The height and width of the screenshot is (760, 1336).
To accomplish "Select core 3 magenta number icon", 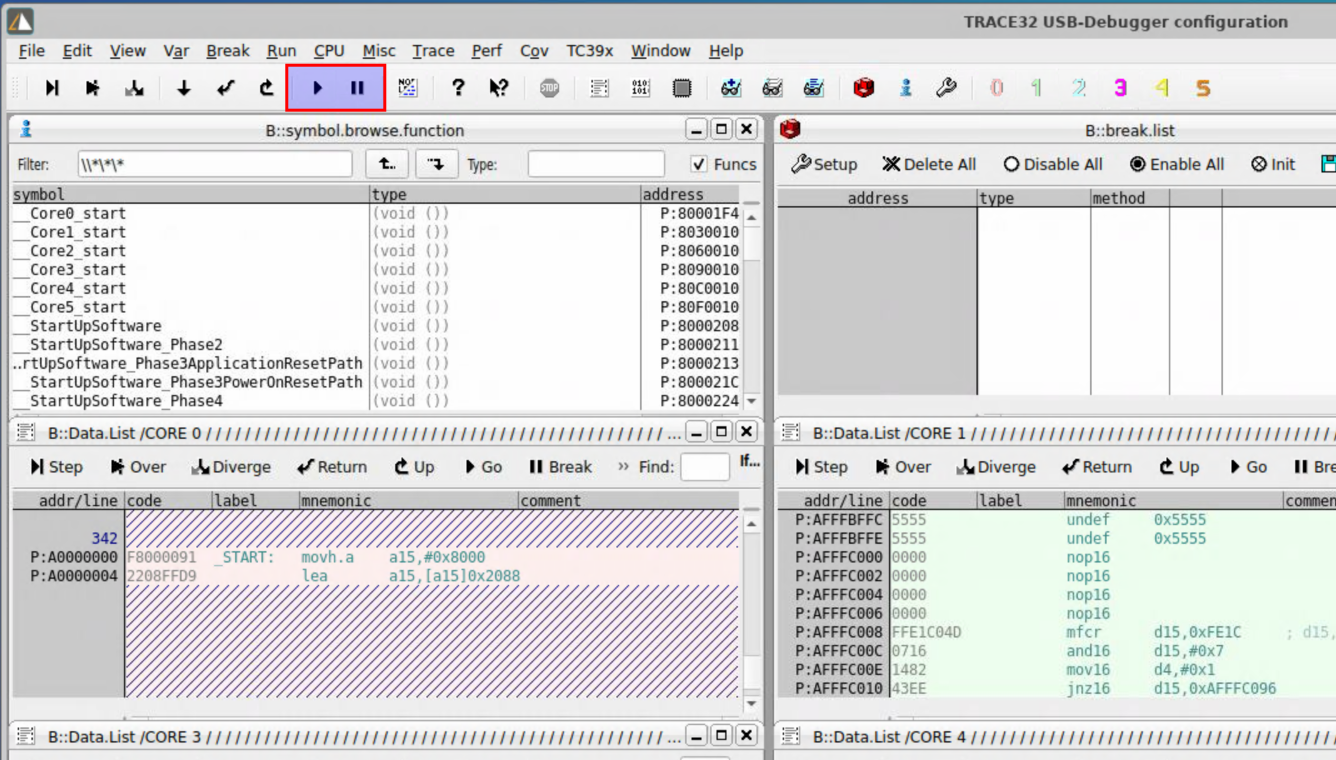I will 1120,88.
